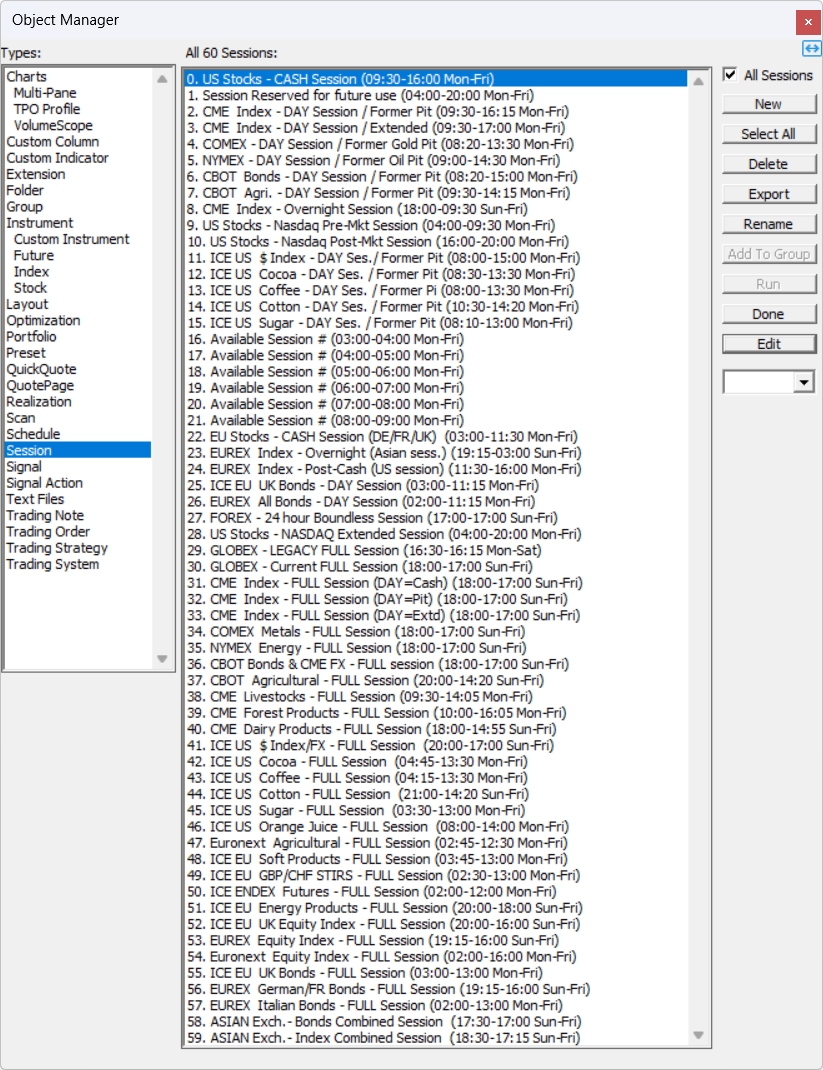Open the dropdown below the Edit button

pos(804,382)
